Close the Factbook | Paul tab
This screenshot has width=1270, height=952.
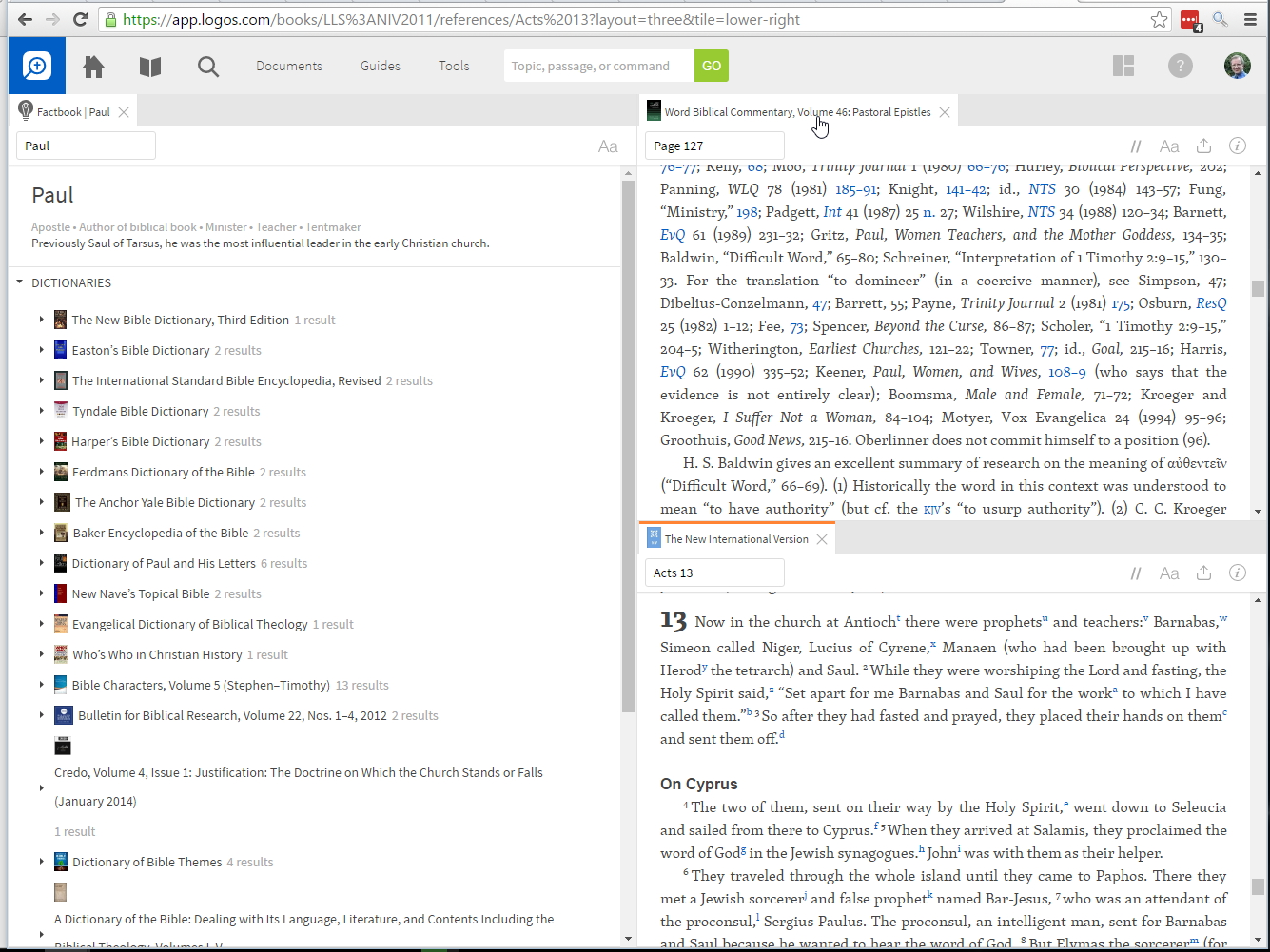pyautogui.click(x=124, y=112)
